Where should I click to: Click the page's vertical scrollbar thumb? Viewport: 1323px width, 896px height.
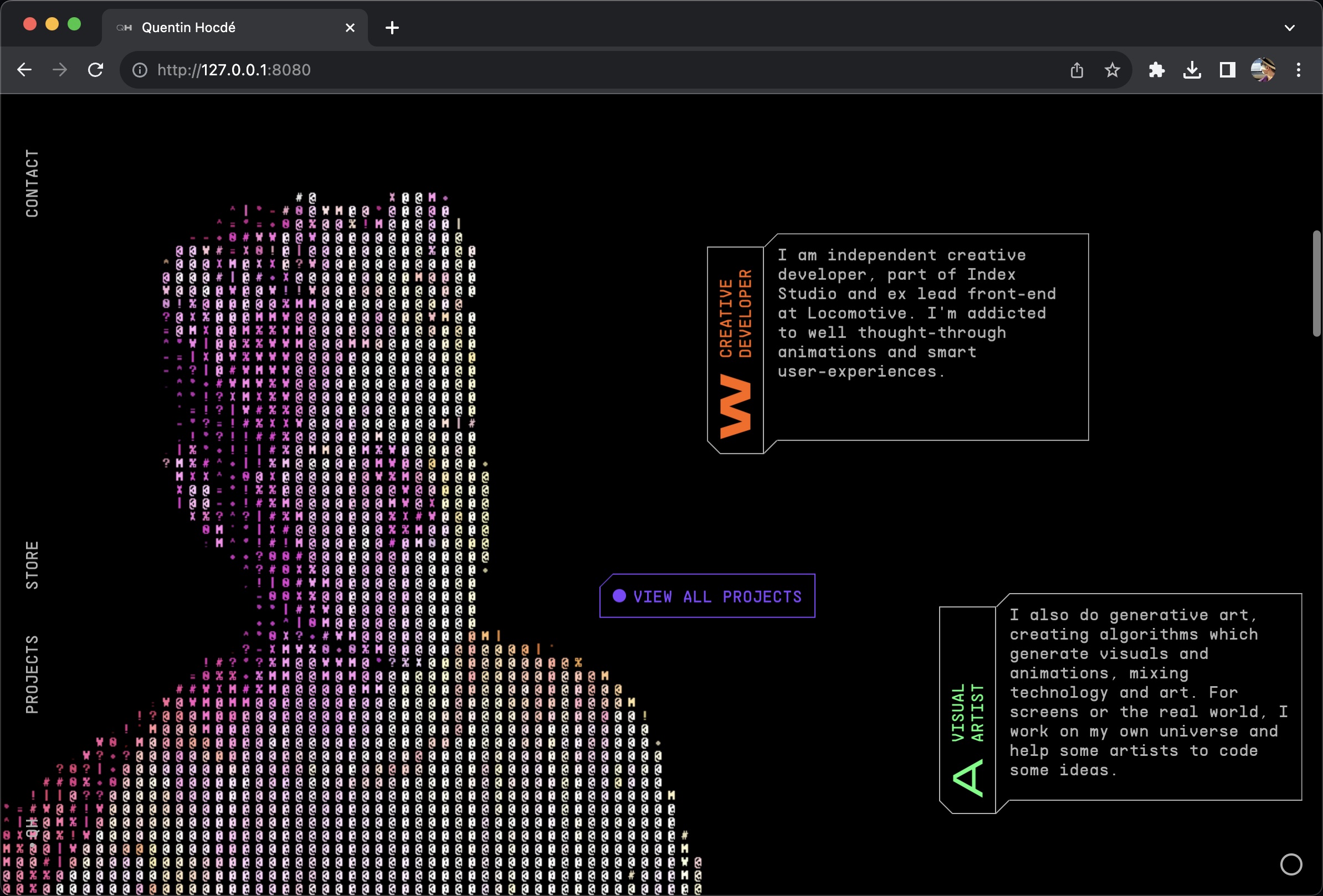pos(1316,284)
